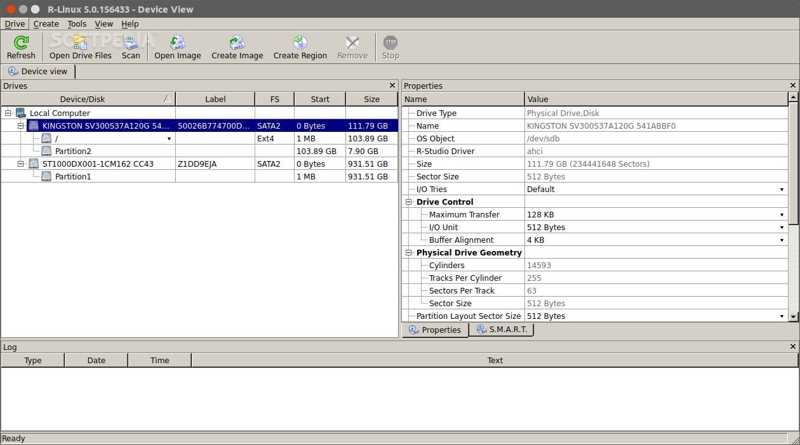800x445 pixels.
Task: Switch to the S.M.A.R.T. tab
Action: [x=502, y=329]
